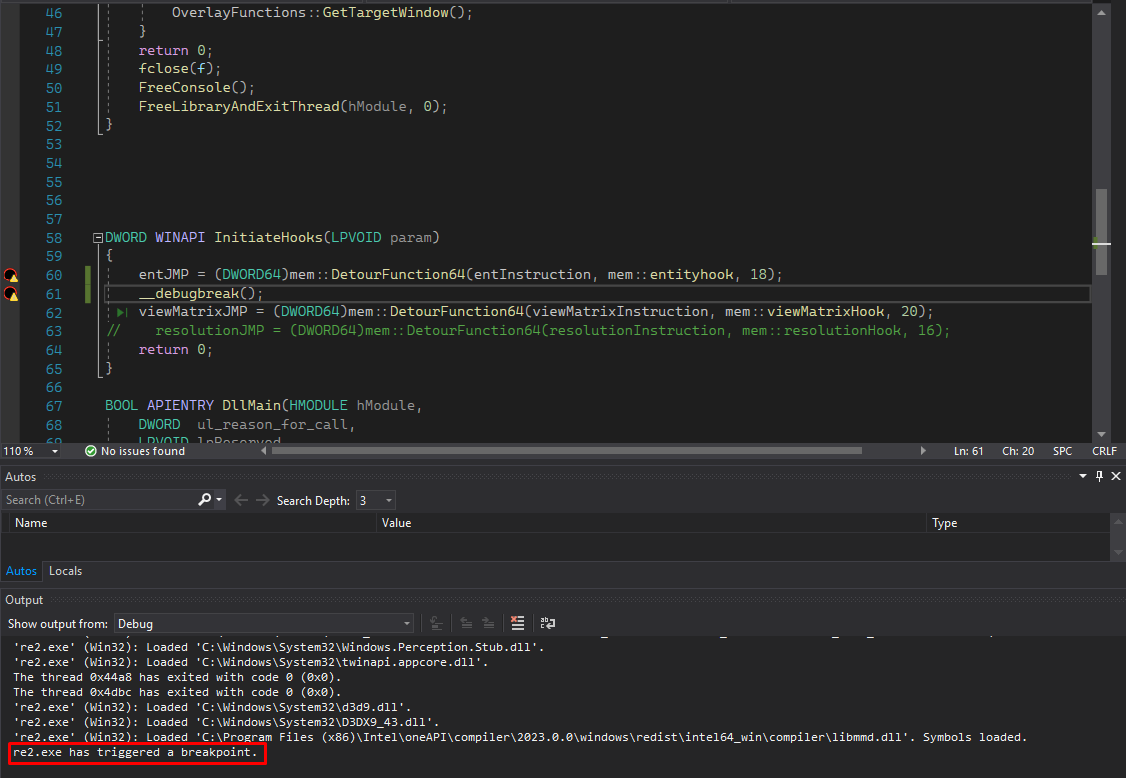This screenshot has width=1126, height=778.
Task: Click the Autos search magnifier icon
Action: (x=205, y=499)
